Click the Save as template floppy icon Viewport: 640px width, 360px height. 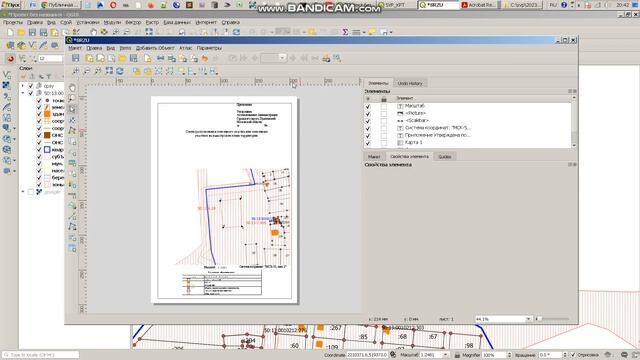[x=133, y=58]
